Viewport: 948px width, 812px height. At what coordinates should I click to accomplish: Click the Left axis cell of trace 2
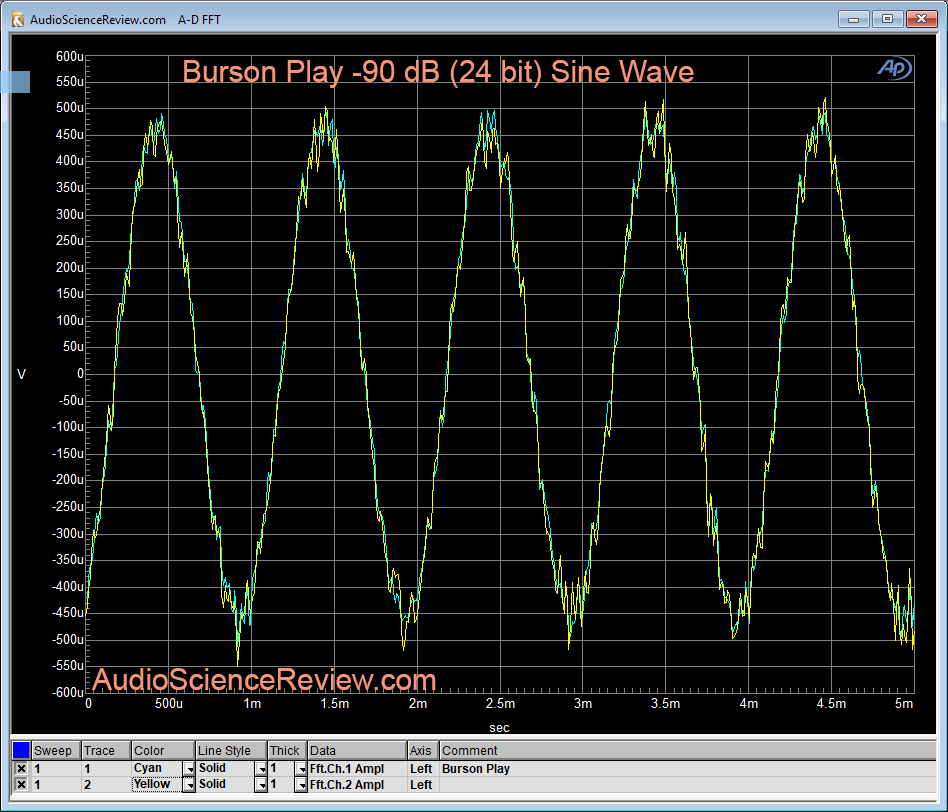point(421,784)
